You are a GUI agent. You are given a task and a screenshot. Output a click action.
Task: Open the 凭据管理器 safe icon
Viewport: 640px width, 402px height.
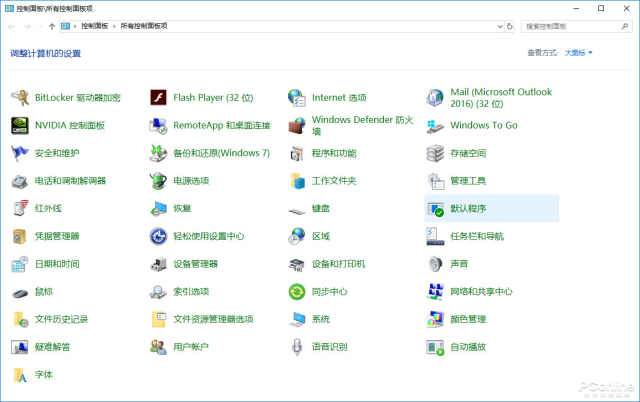tap(20, 236)
